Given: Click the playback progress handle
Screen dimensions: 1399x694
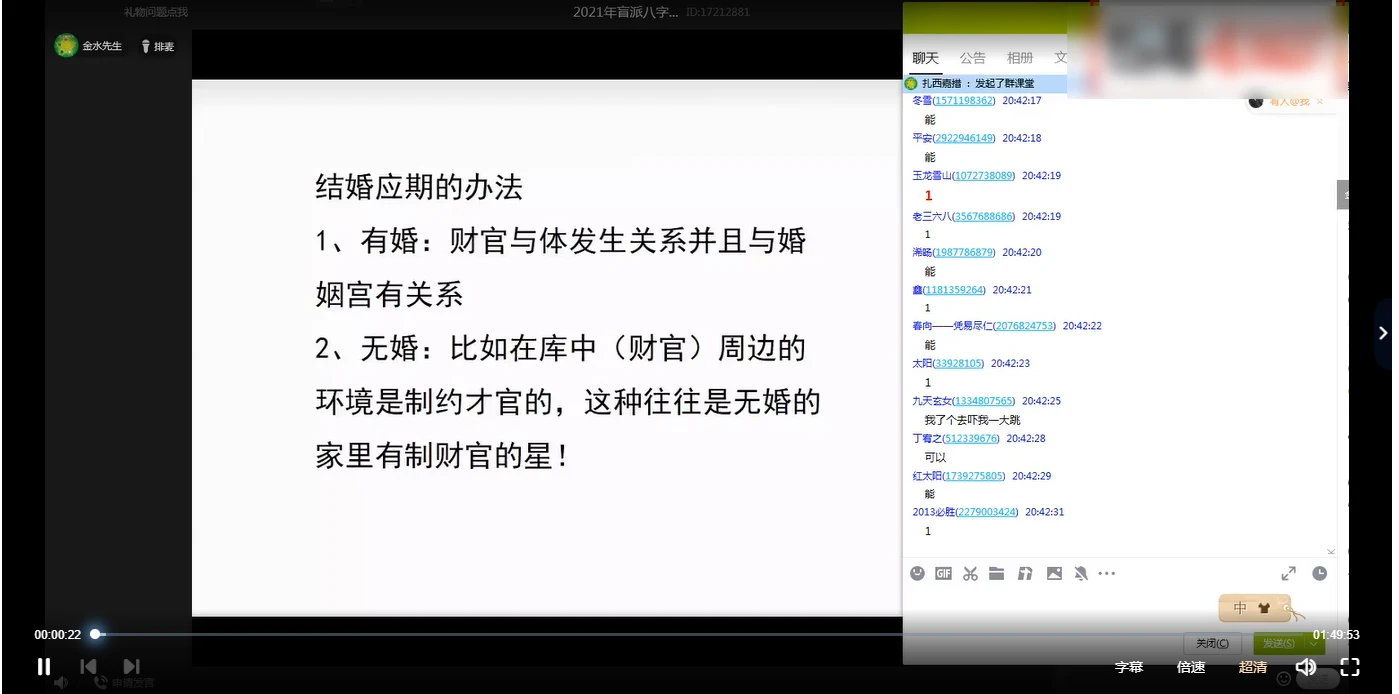Looking at the screenshot, I should tap(95, 634).
